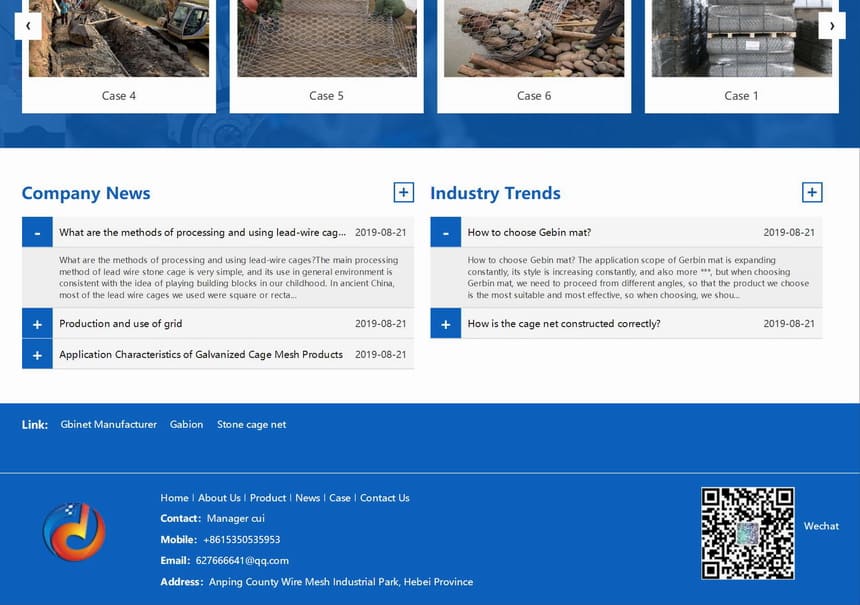Viewport: 860px width, 605px height.
Task: Go to Product in footer menu
Action: click(268, 498)
